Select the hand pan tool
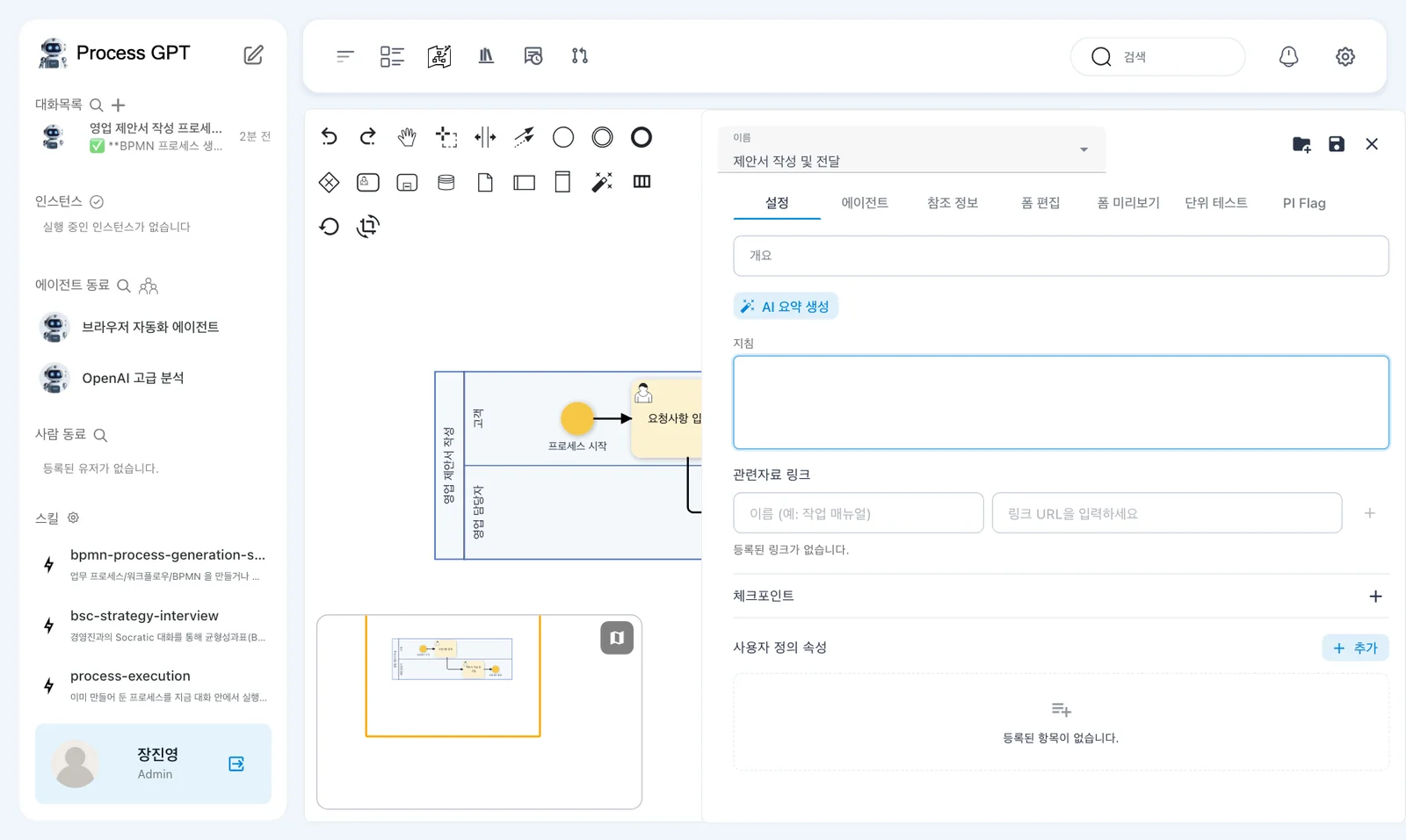 407,137
